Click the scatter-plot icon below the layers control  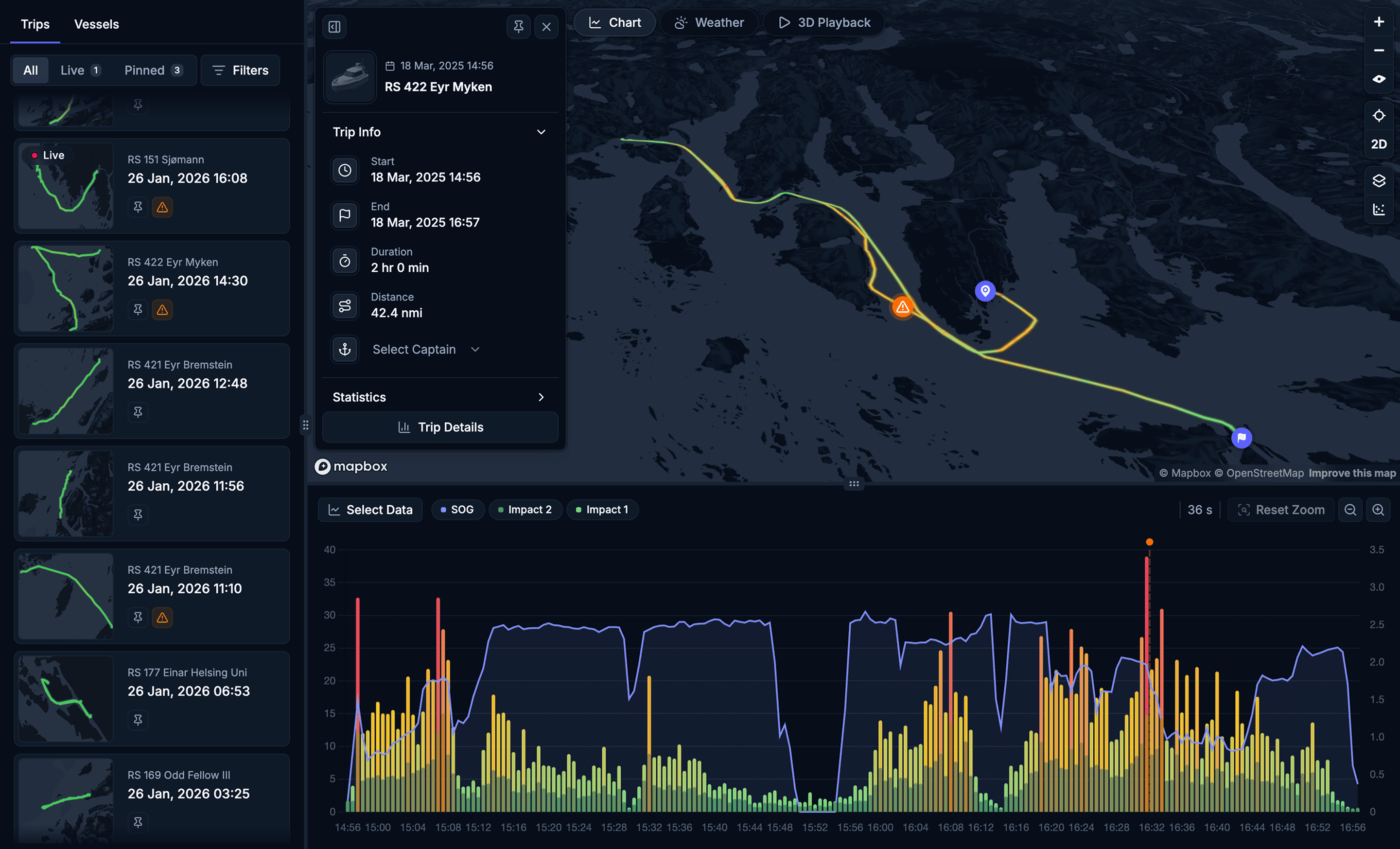coord(1379,209)
